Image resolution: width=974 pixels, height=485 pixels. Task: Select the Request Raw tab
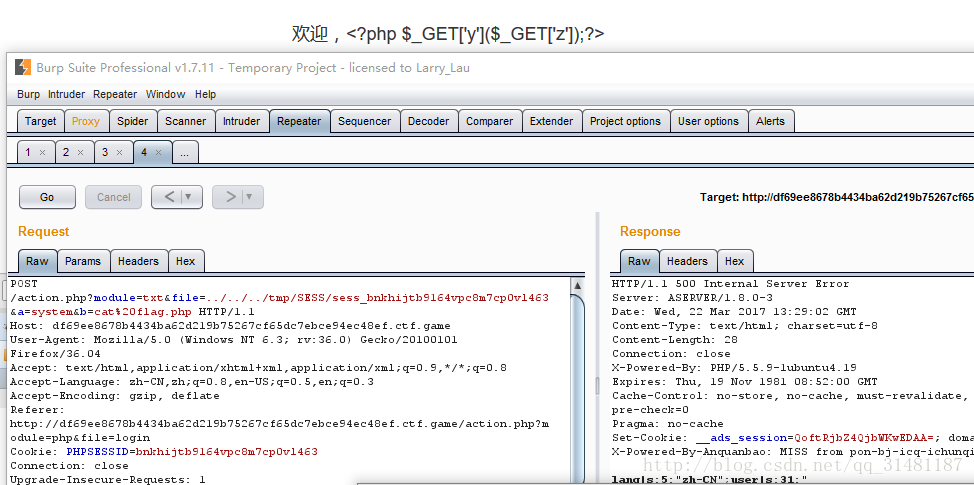[x=37, y=261]
